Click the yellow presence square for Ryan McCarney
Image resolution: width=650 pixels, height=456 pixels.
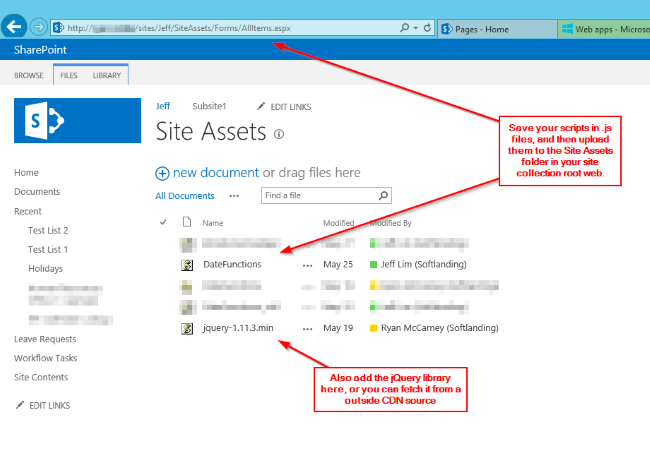tap(373, 328)
